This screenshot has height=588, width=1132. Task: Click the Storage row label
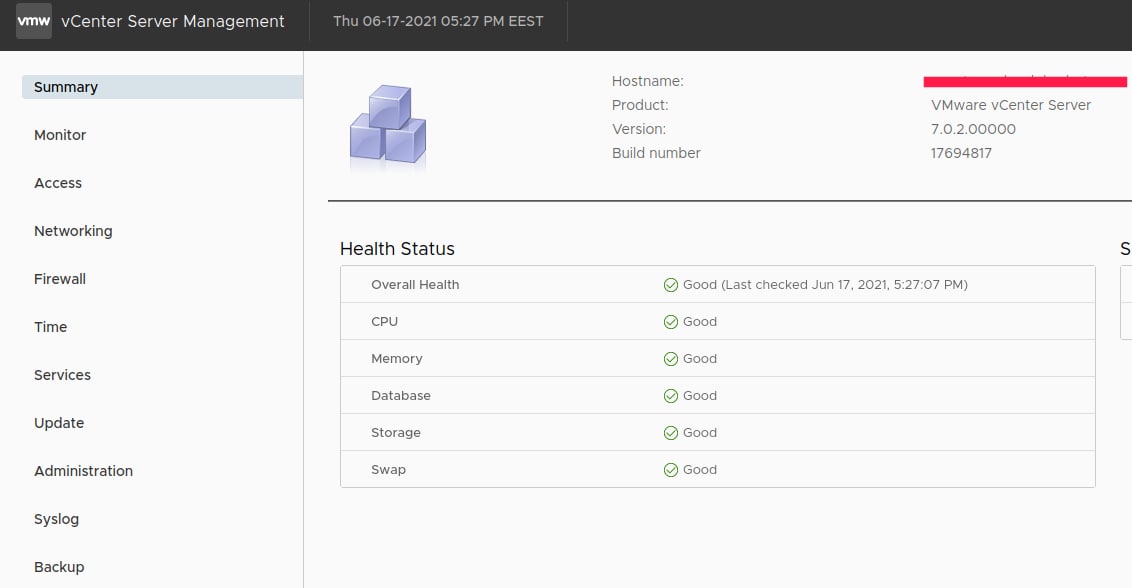[396, 433]
